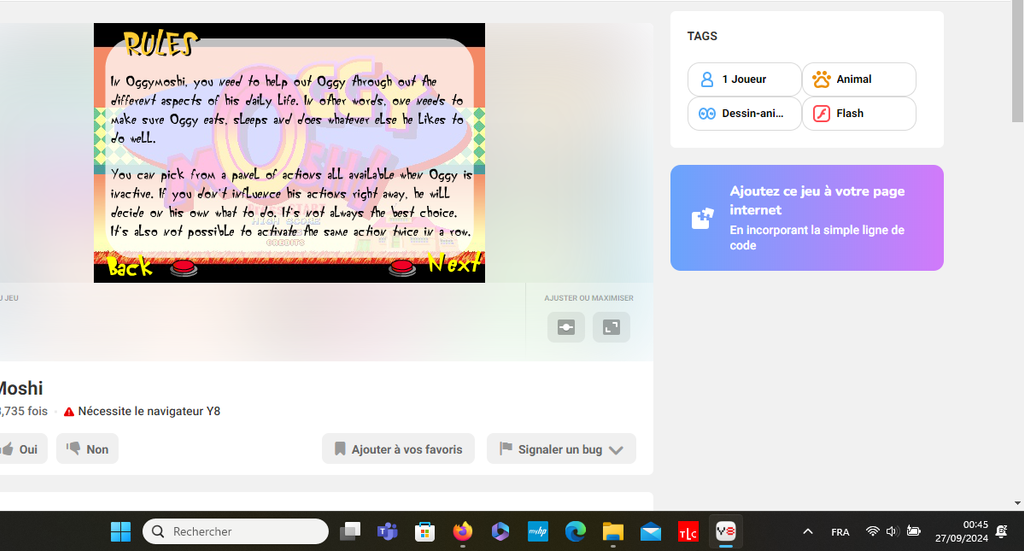Screen dimensions: 1024x551
Task: Select the 1 Joueur tag
Action: tap(744, 79)
